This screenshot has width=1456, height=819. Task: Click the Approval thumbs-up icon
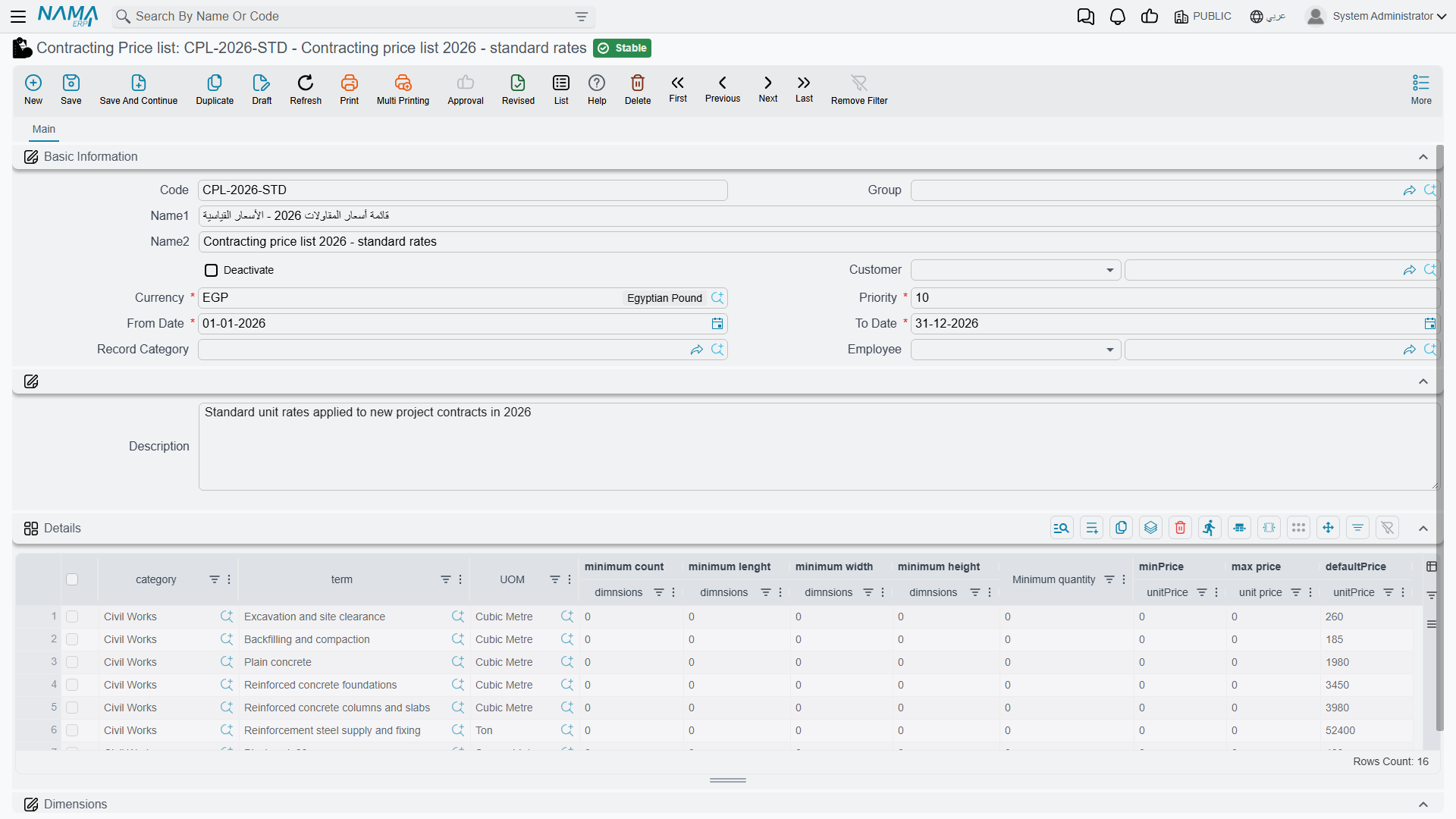tap(466, 89)
